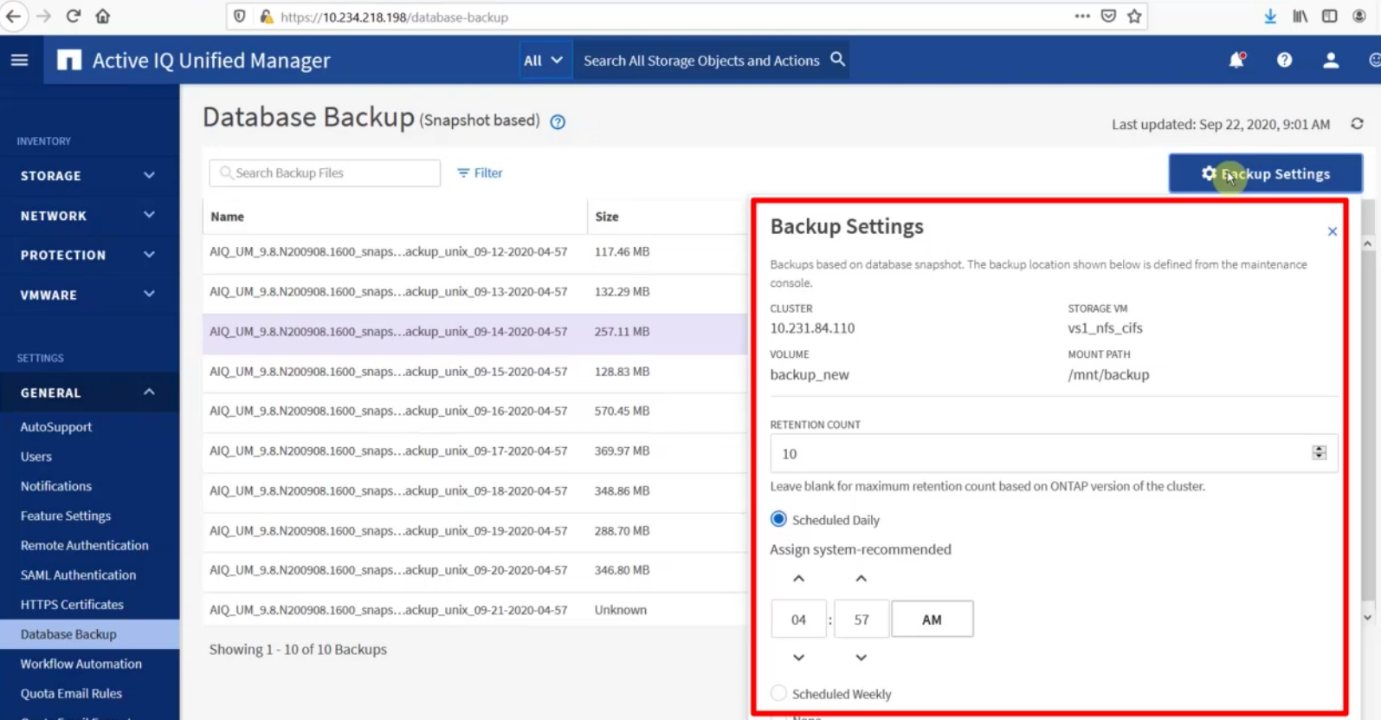Expand the Storage inventory section
Screen dimensions: 1381x720
(x=88, y=175)
